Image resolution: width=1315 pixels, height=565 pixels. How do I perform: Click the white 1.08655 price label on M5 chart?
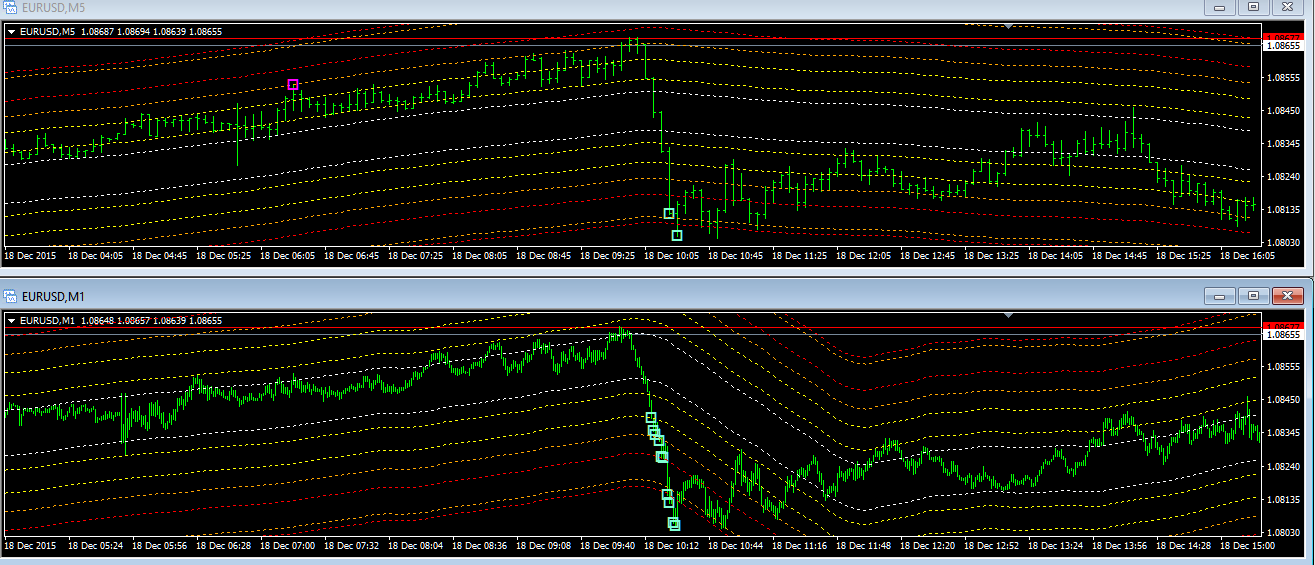pos(1283,45)
